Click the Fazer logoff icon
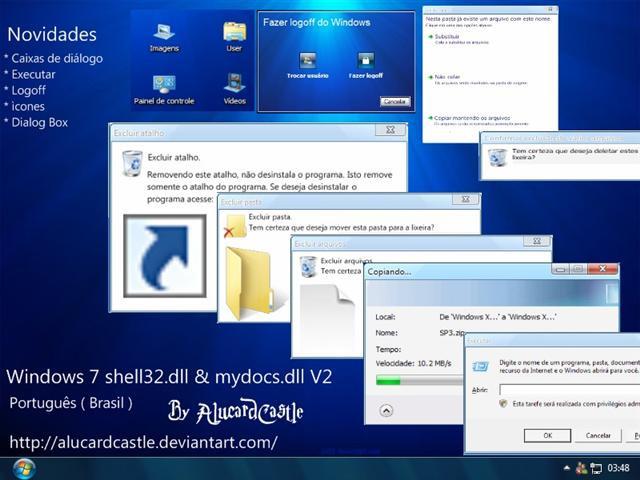Image resolution: width=640 pixels, height=480 pixels. [366, 60]
